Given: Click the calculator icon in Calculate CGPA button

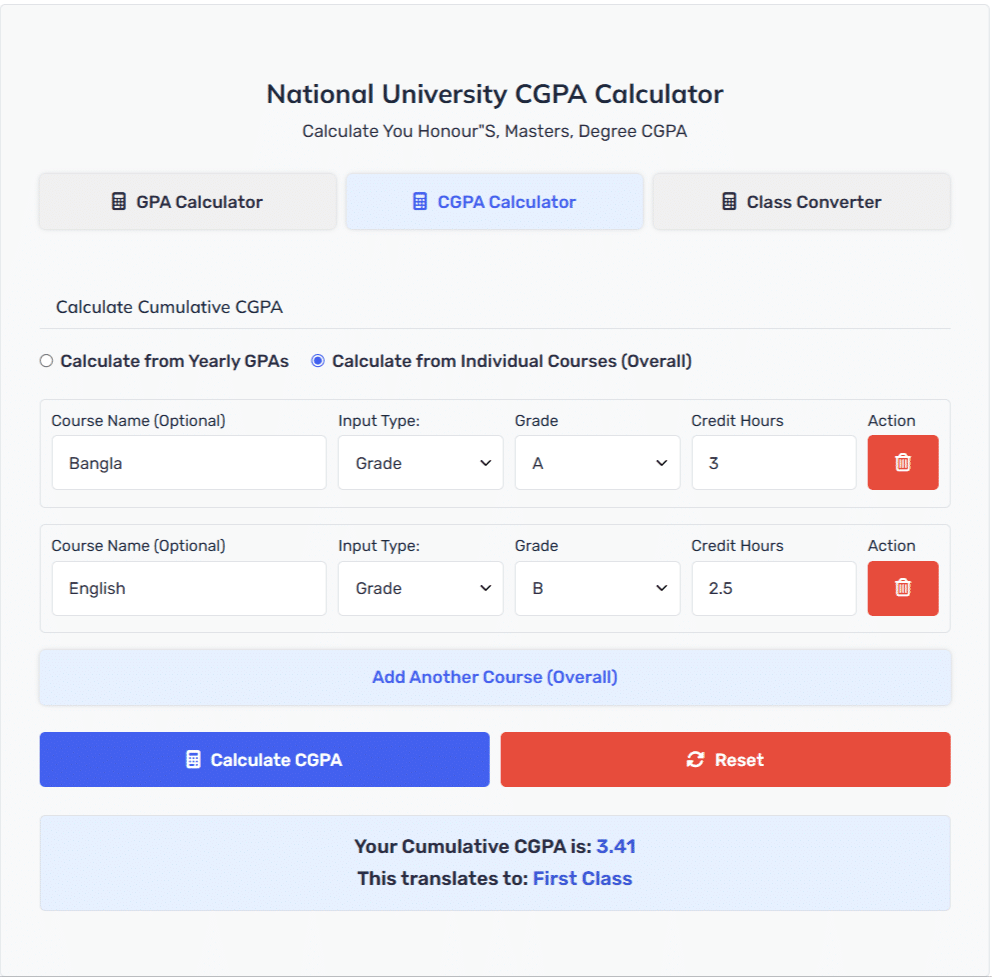Looking at the screenshot, I should click(x=193, y=759).
